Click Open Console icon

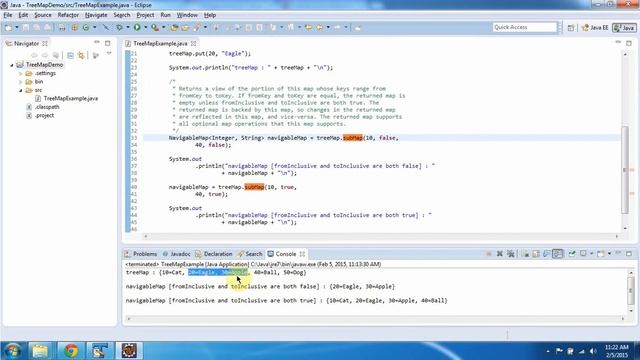coord(600,254)
